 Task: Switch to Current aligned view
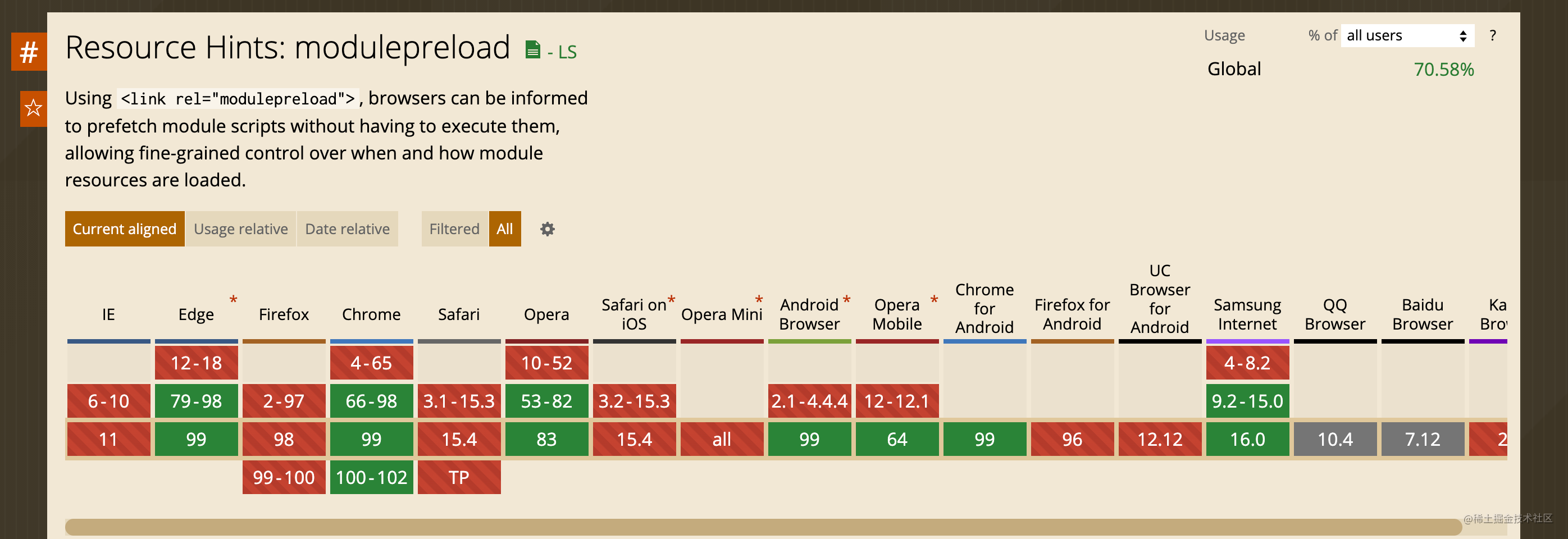point(124,229)
